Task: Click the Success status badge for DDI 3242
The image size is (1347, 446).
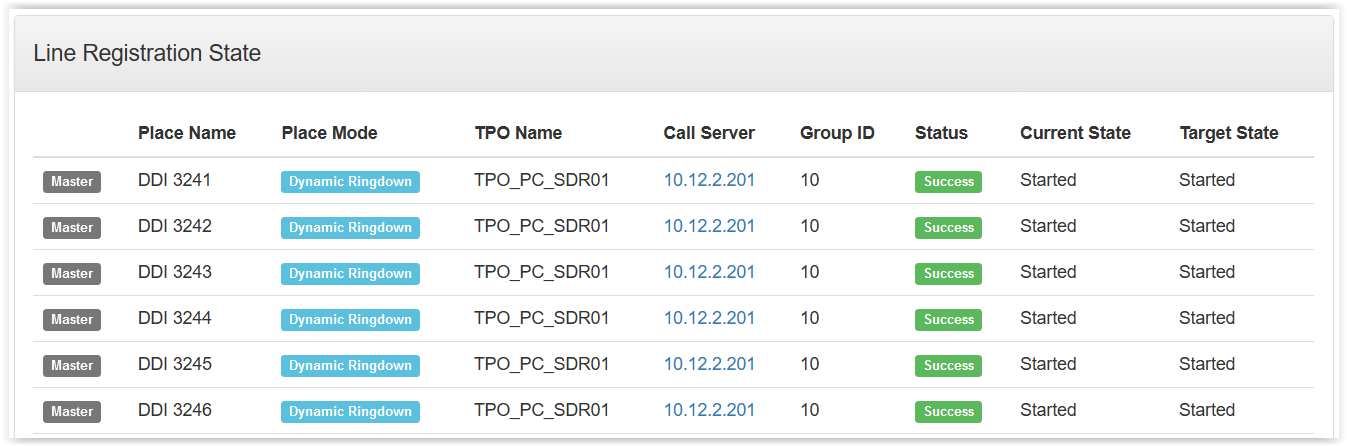Action: pyautogui.click(x=948, y=228)
